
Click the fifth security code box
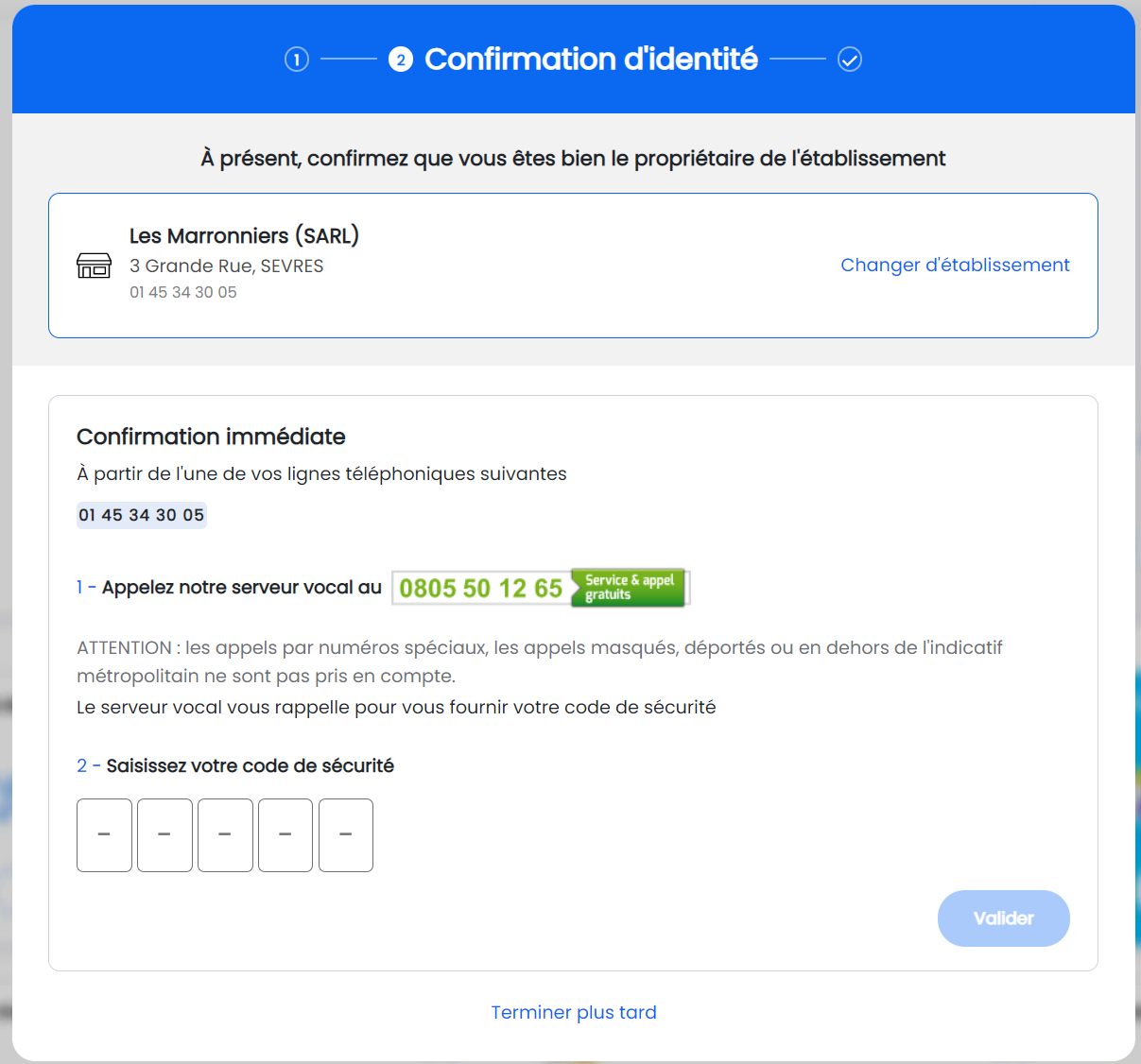click(x=346, y=835)
